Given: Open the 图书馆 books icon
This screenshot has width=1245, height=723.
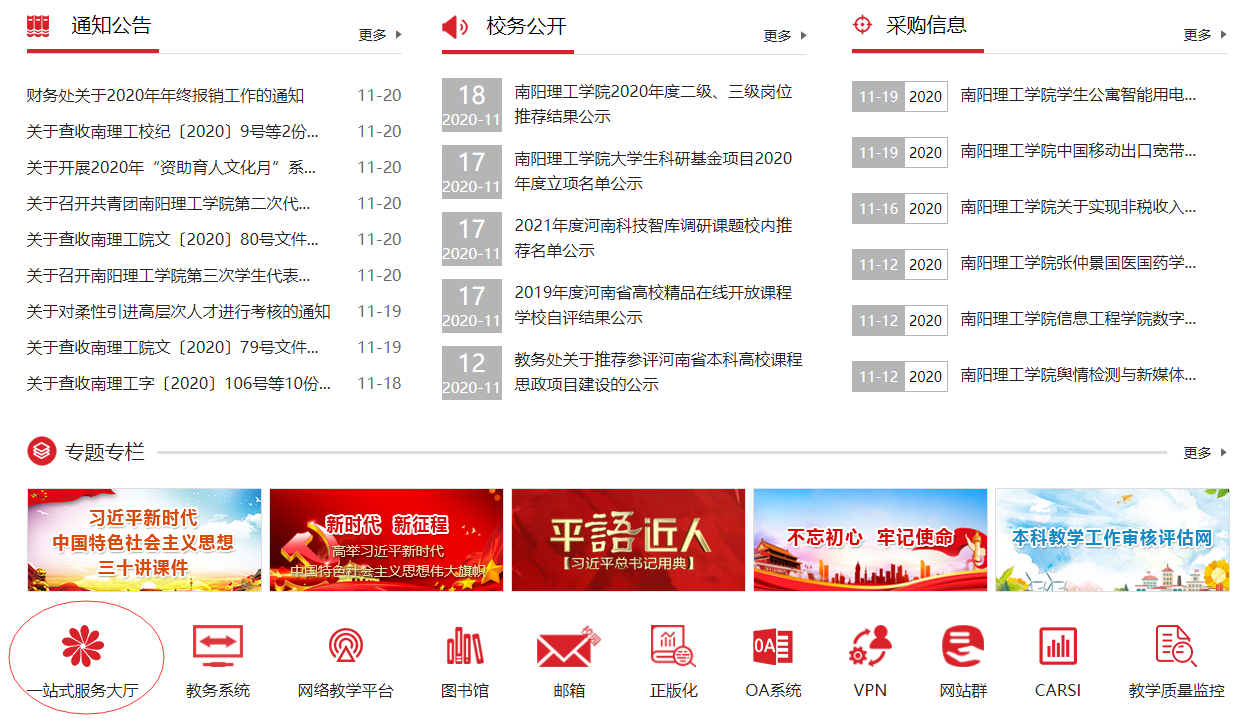Looking at the screenshot, I should click(464, 647).
